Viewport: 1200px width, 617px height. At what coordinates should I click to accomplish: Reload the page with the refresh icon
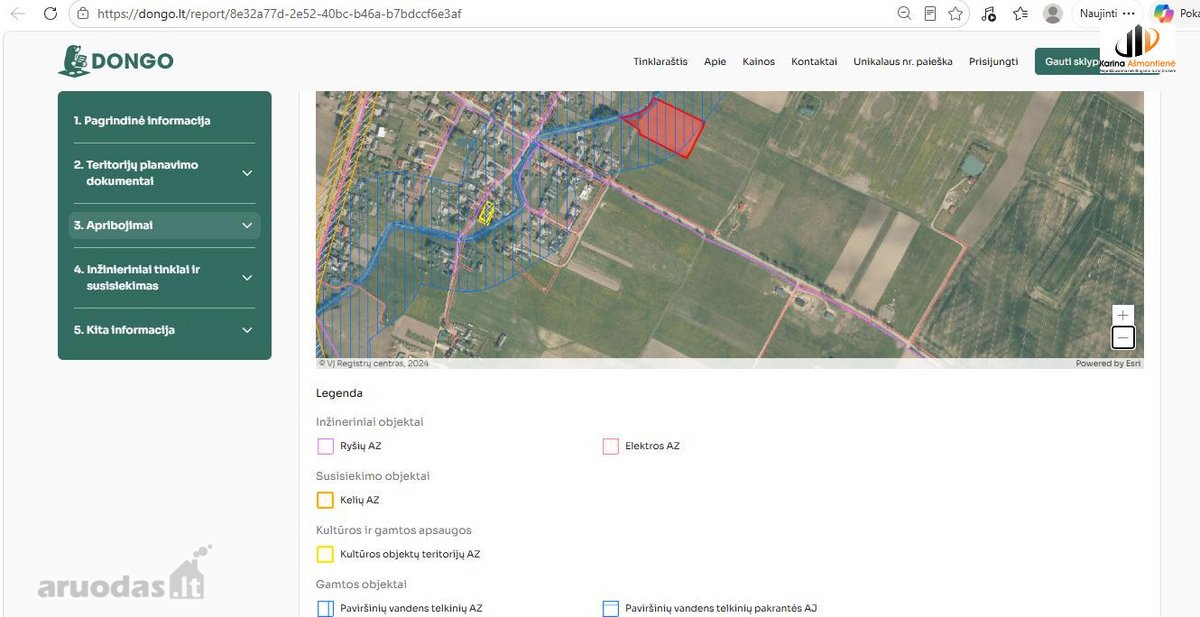click(x=51, y=14)
